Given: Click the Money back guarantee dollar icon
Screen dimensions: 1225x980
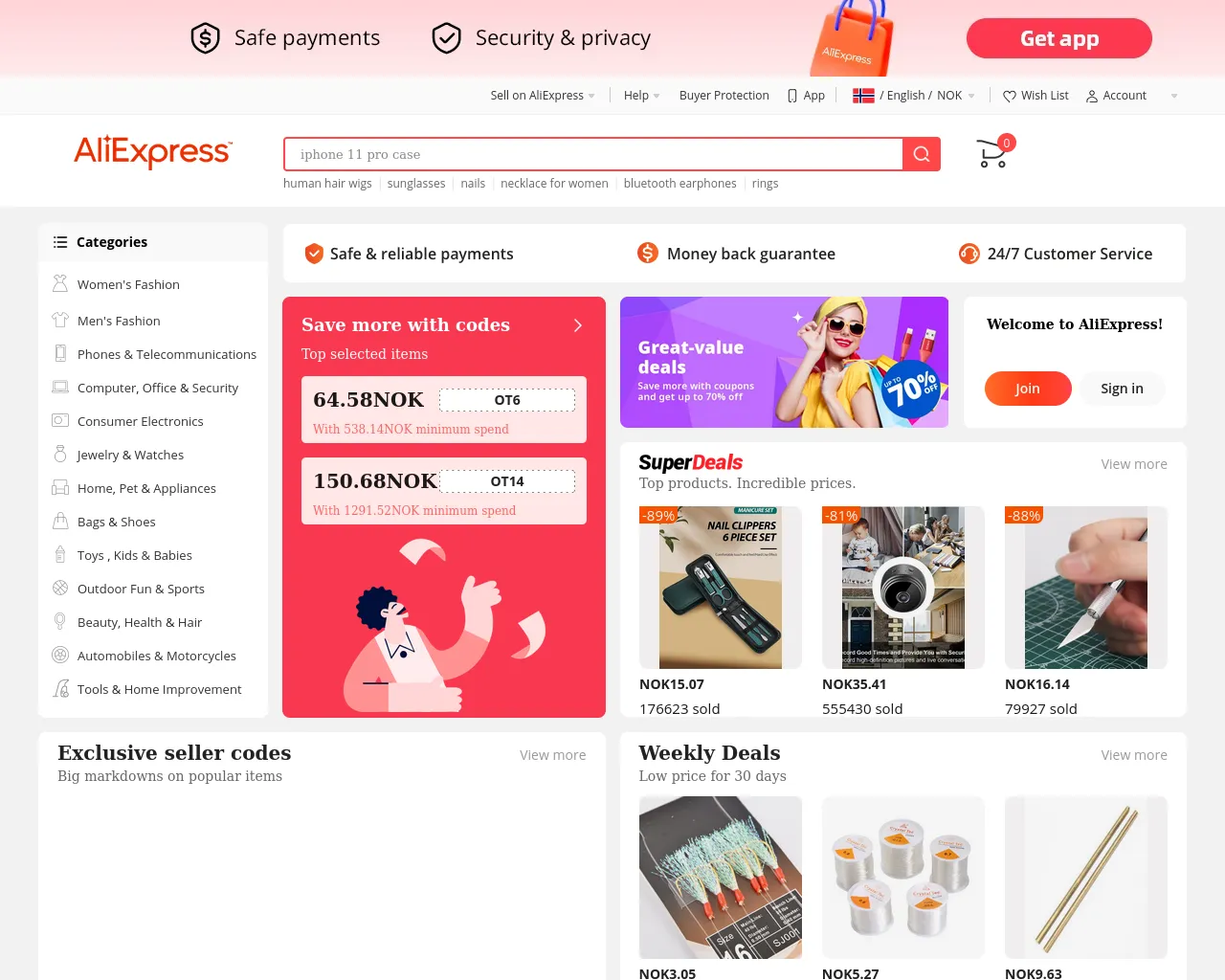Looking at the screenshot, I should 648,254.
